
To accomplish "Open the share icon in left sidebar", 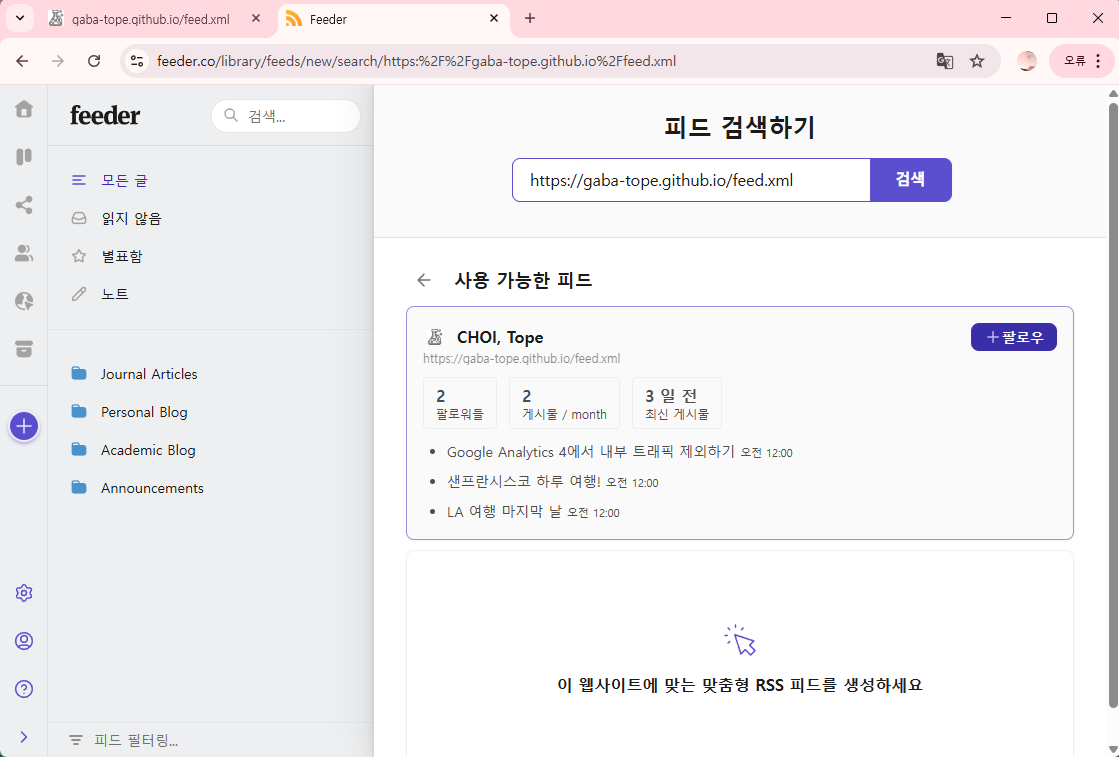I will 24,205.
